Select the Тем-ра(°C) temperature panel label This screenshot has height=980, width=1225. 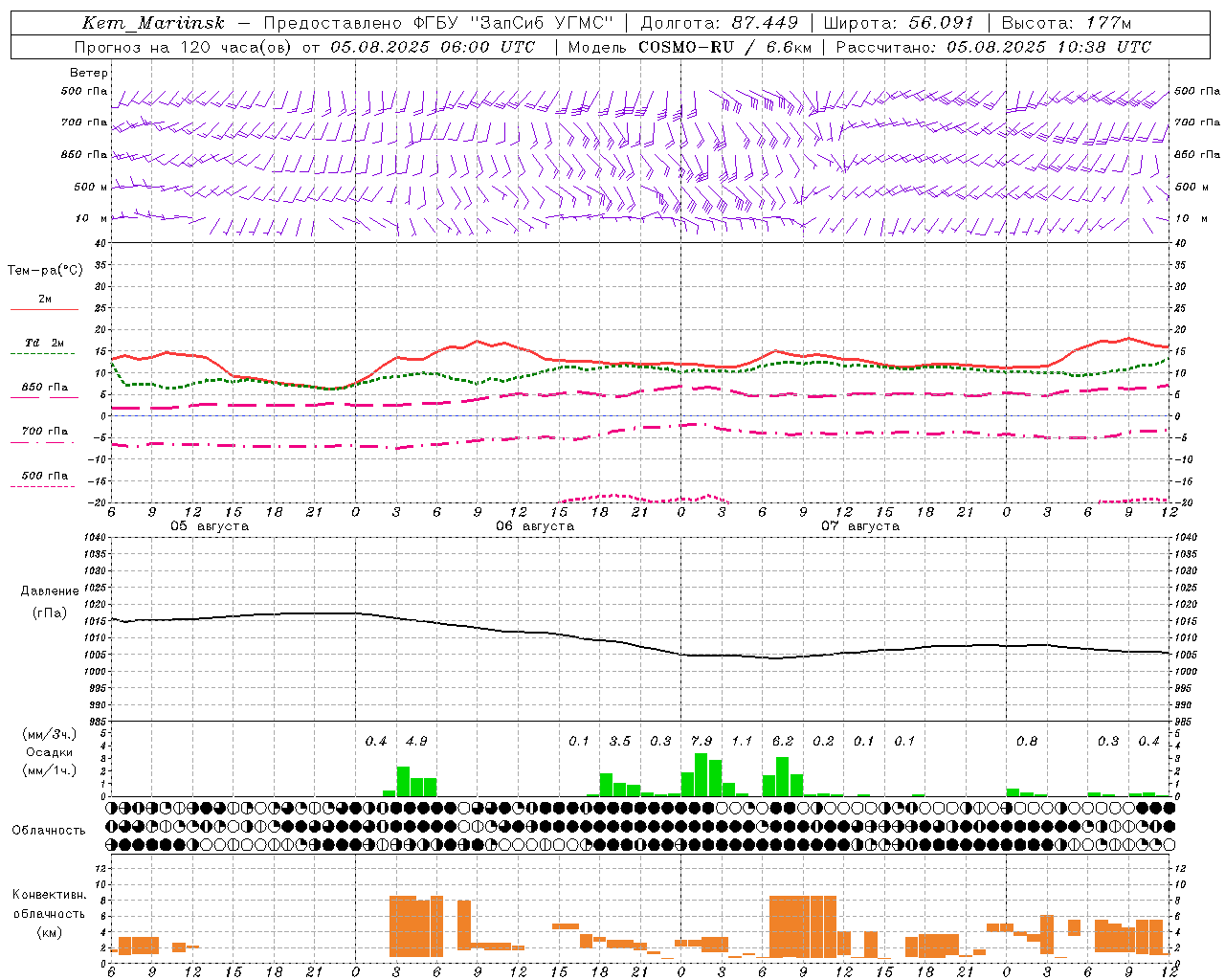tap(45, 271)
